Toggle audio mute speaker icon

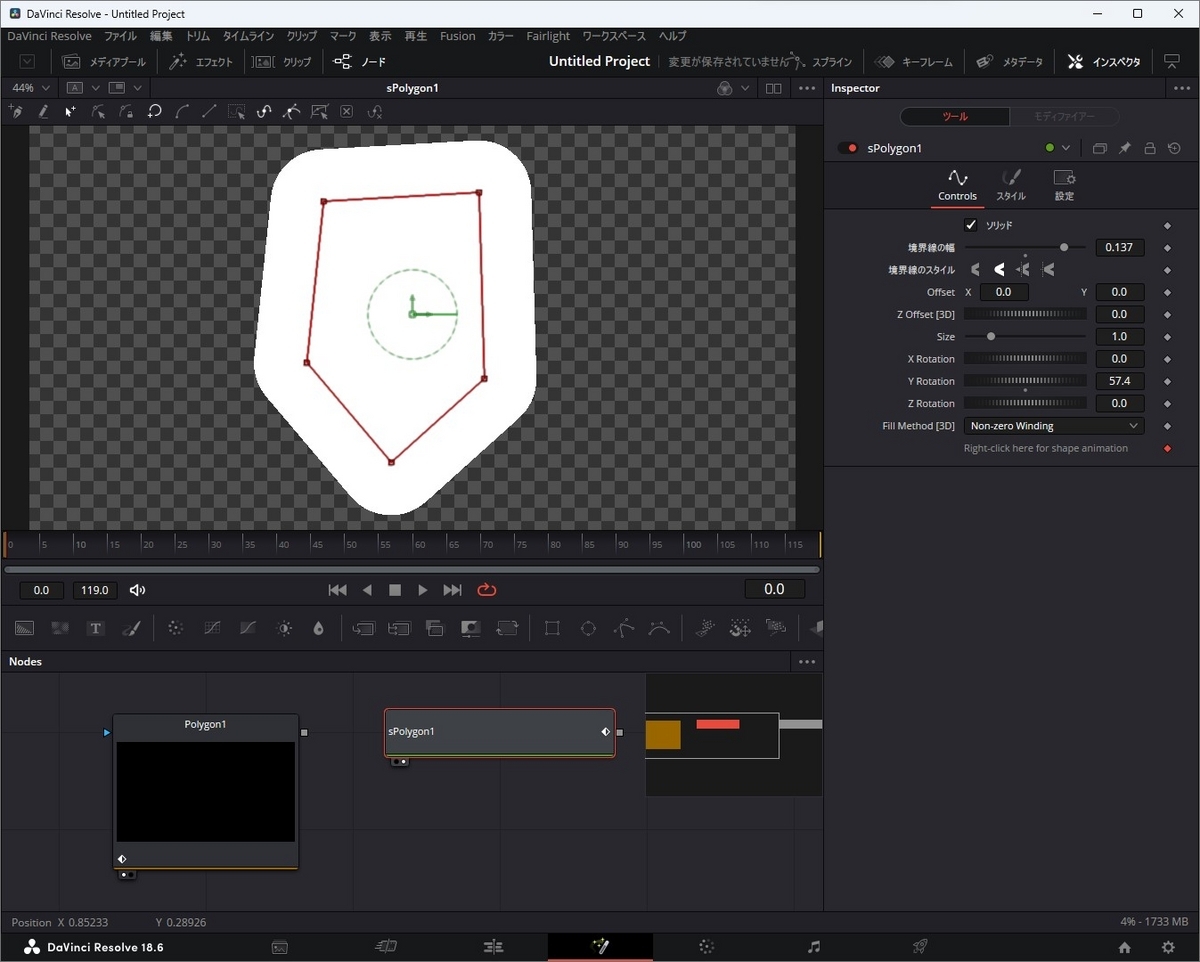[x=138, y=590]
